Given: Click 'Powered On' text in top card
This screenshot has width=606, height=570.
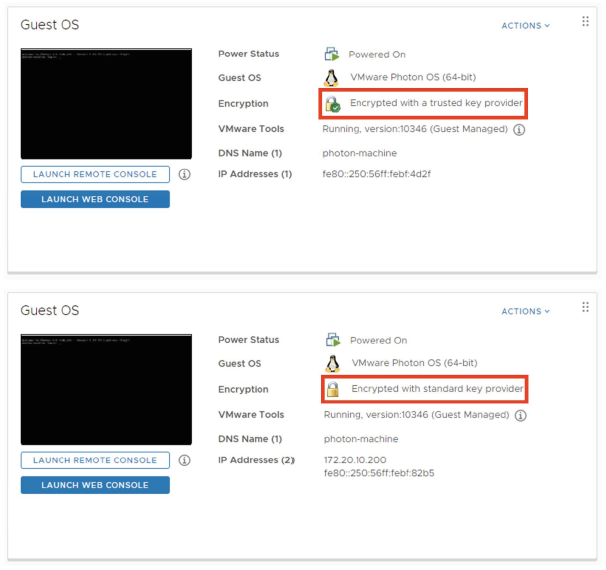Looking at the screenshot, I should tap(377, 54).
